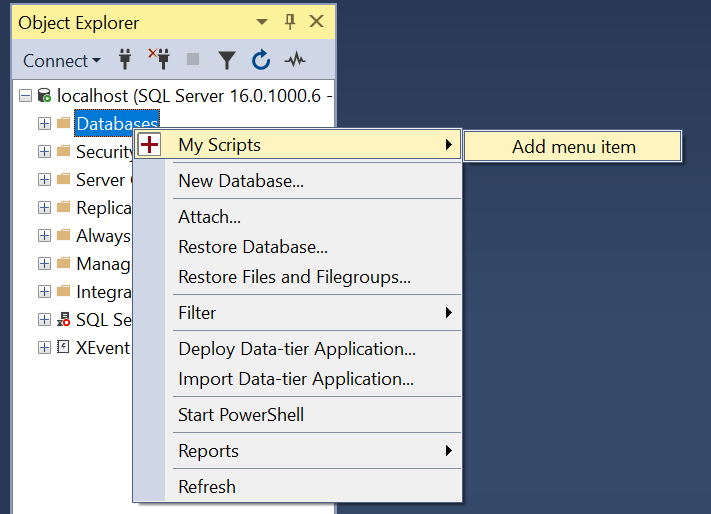Click the Refresh circular arrow icon
Viewport: 711px width, 514px height.
click(x=261, y=59)
